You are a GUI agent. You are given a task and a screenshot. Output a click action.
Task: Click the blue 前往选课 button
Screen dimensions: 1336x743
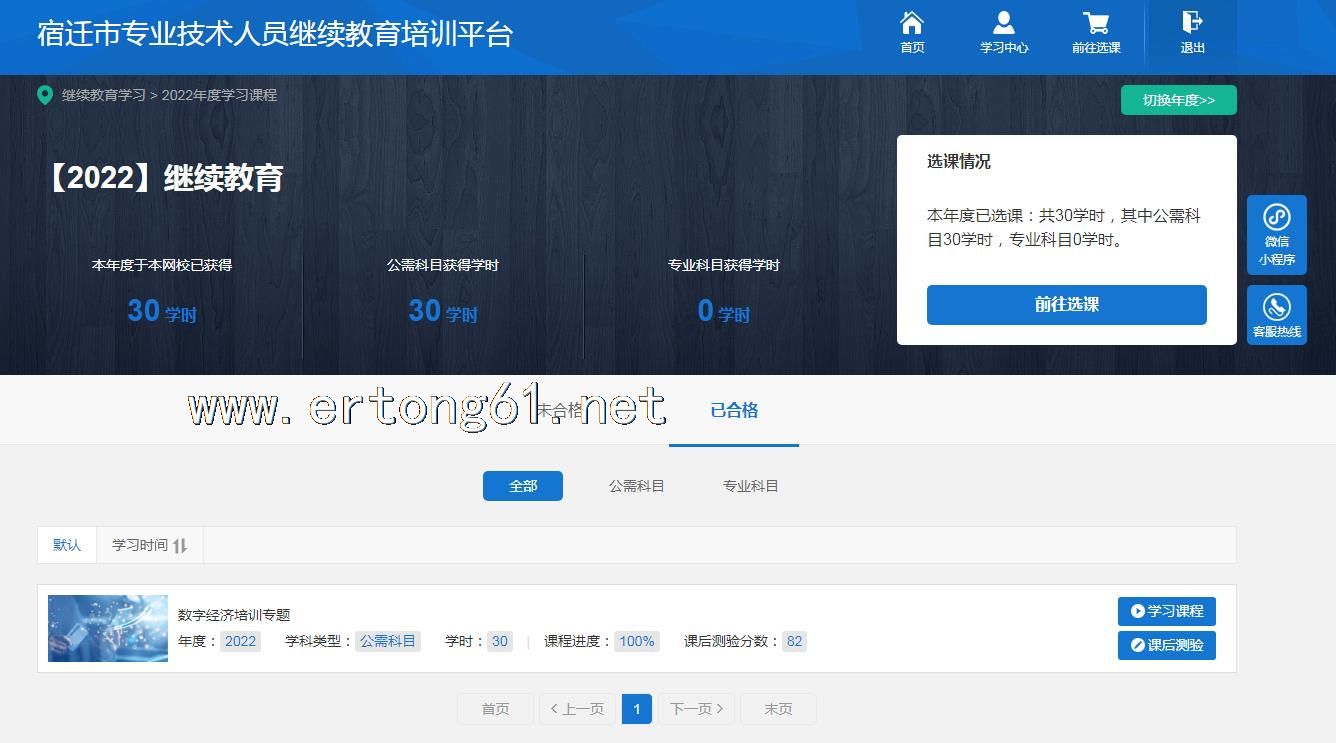pos(1066,305)
